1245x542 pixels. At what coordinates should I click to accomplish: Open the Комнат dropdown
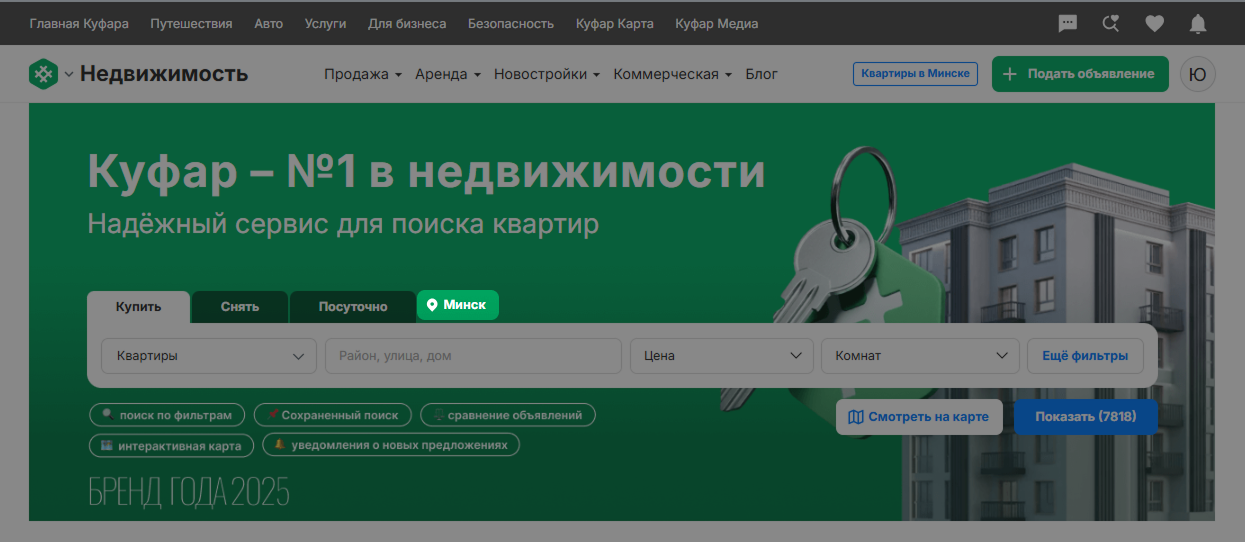(920, 356)
